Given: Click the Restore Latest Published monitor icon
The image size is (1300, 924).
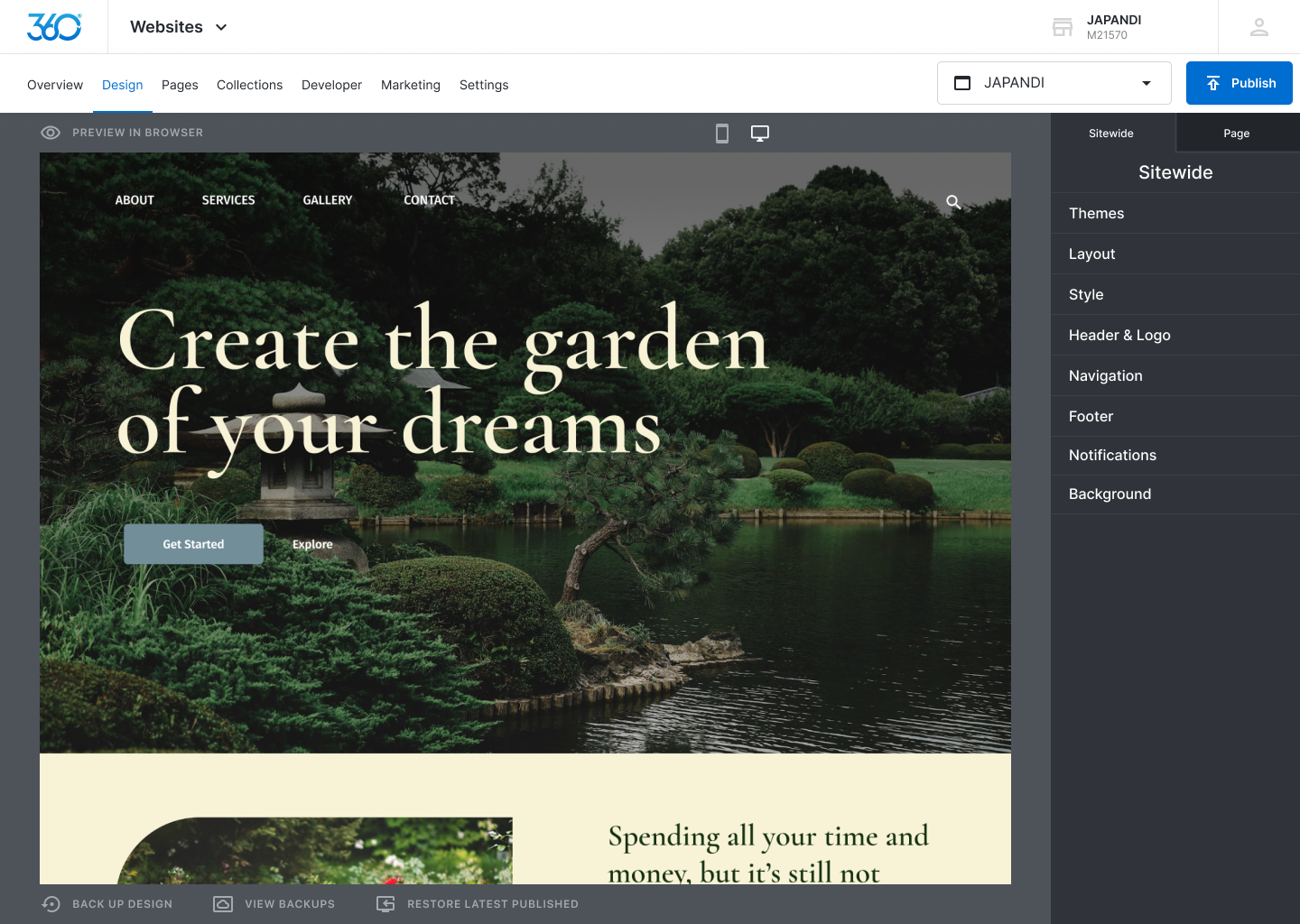Looking at the screenshot, I should pos(385,904).
